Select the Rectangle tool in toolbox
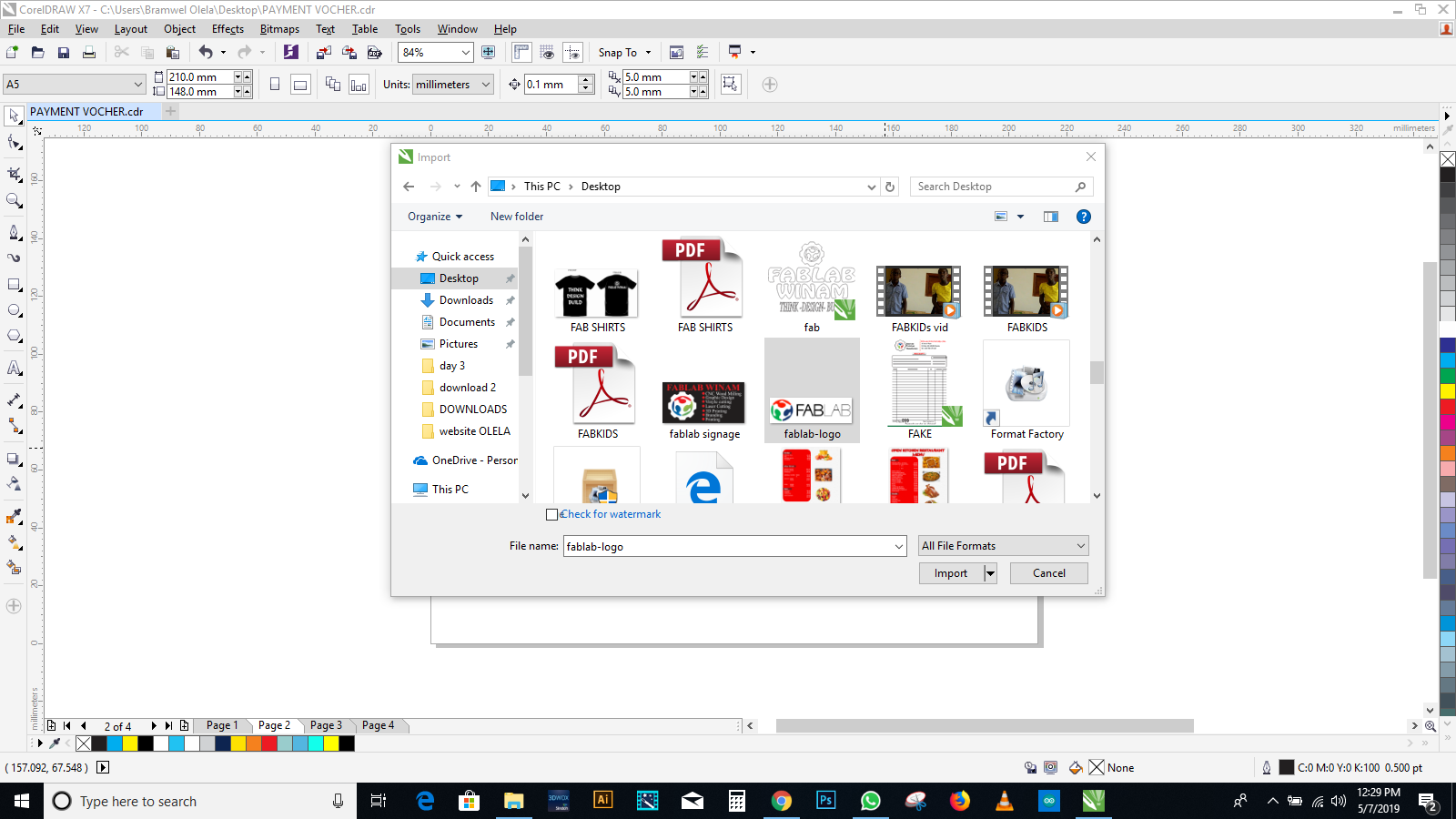Image resolution: width=1456 pixels, height=819 pixels. [14, 285]
